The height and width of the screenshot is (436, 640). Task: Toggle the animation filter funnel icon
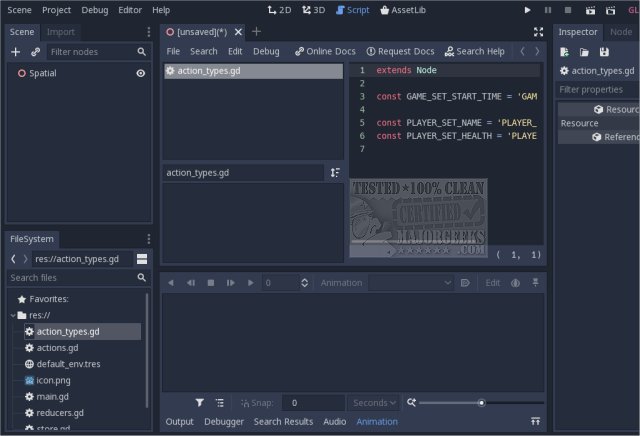pos(200,402)
